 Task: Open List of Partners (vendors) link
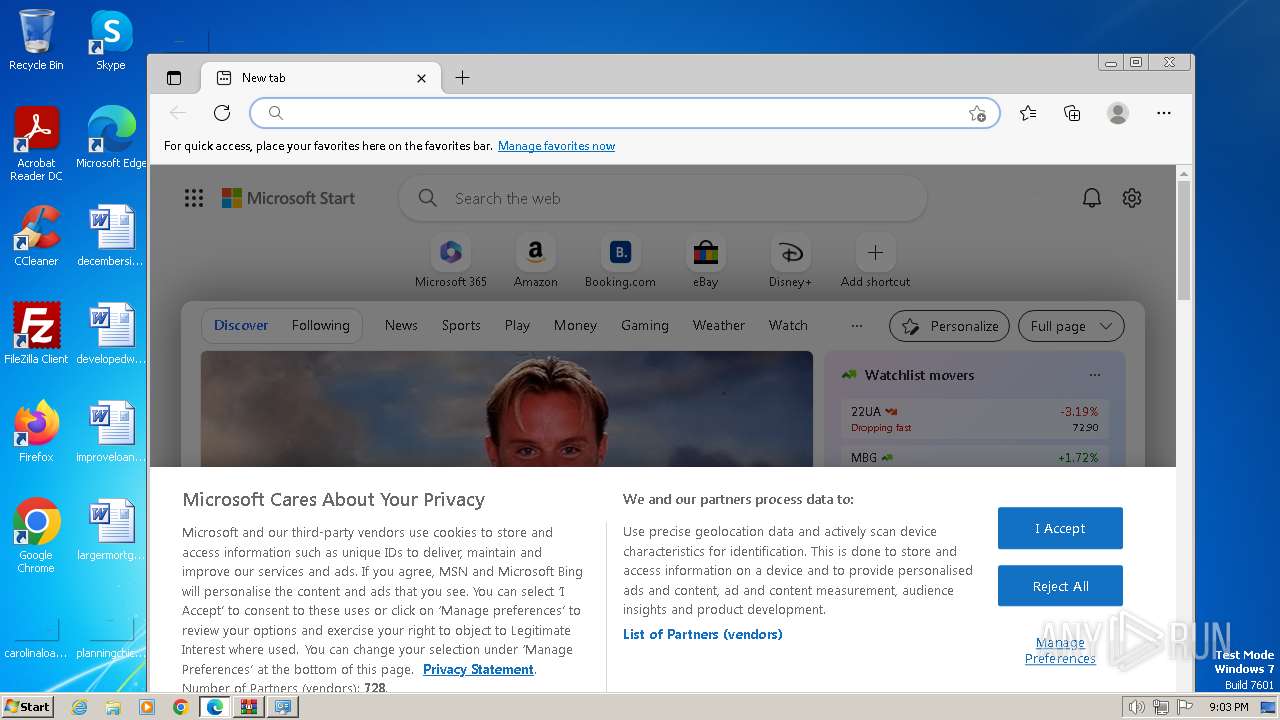click(703, 634)
